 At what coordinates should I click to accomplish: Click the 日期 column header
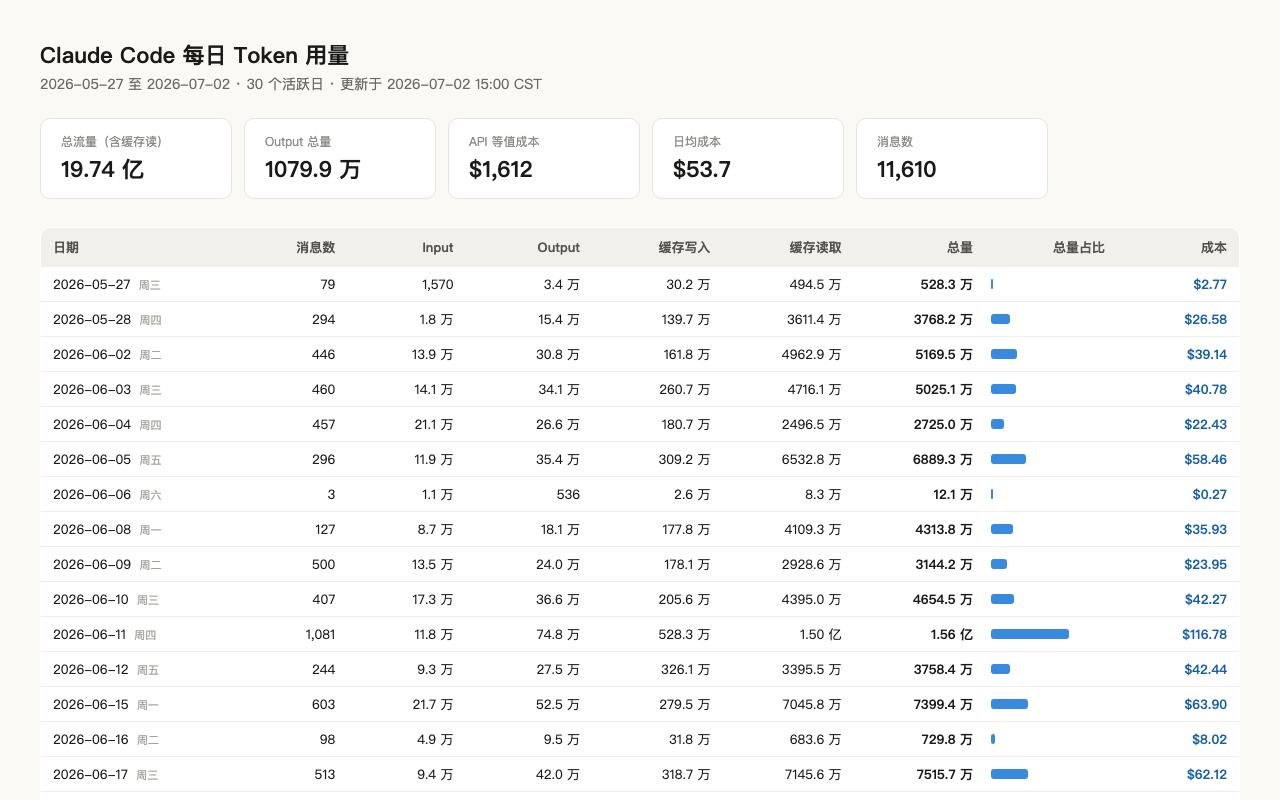point(66,247)
